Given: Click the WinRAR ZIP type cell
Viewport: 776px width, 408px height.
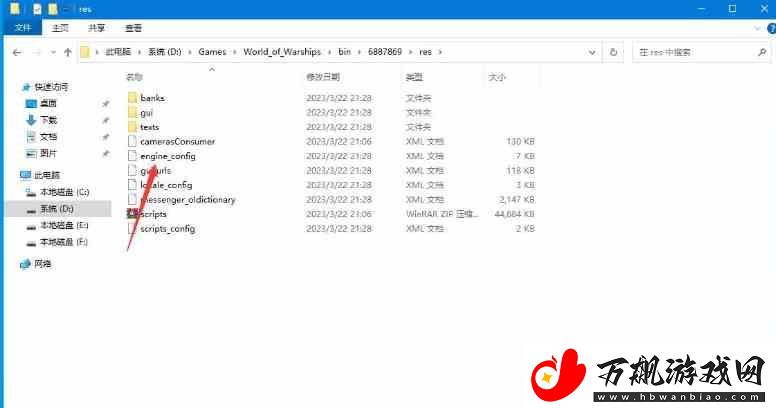Looking at the screenshot, I should tap(442, 214).
